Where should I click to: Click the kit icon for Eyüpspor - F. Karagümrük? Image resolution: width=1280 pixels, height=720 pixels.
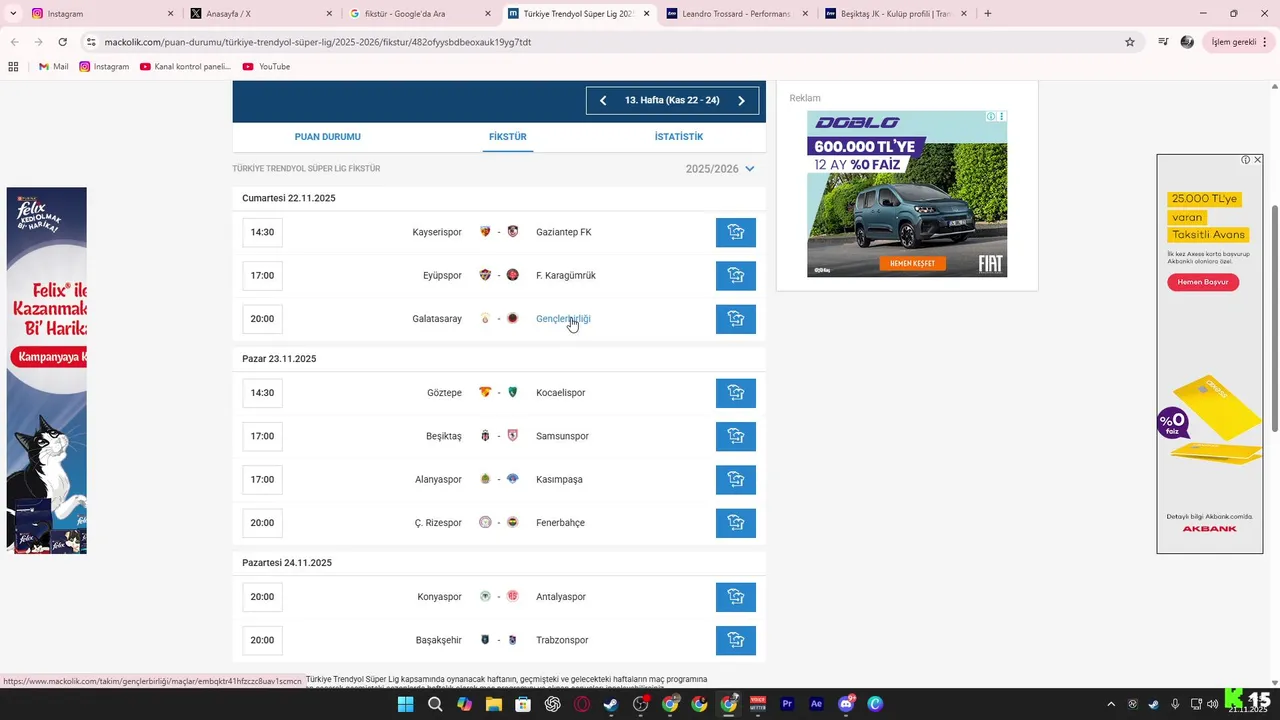(x=736, y=276)
